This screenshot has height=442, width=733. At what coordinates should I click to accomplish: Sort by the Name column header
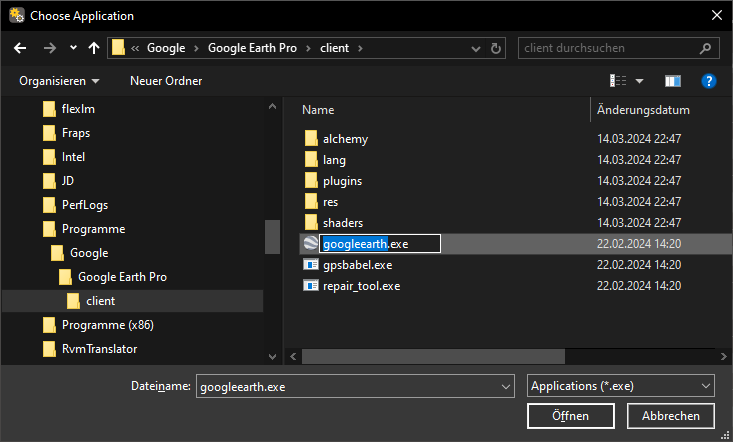318,110
